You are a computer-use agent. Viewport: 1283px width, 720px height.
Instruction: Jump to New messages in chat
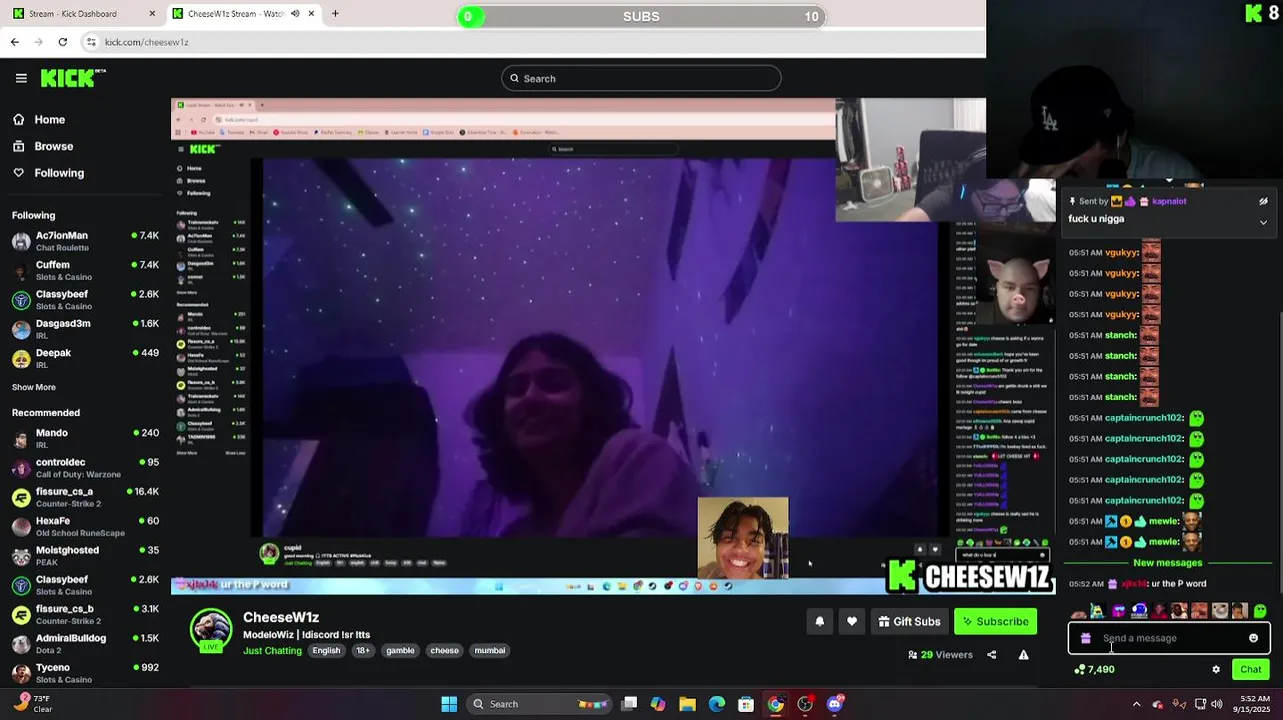coord(1167,562)
